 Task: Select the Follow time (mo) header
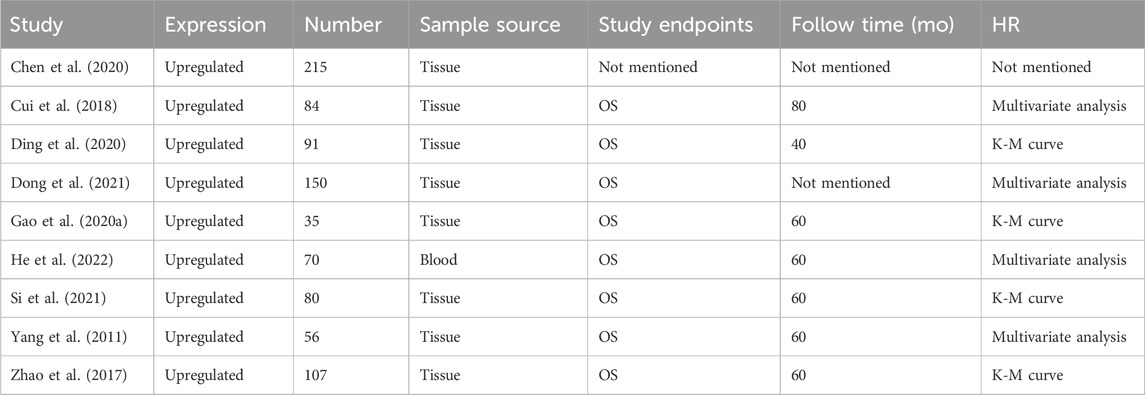point(873,25)
